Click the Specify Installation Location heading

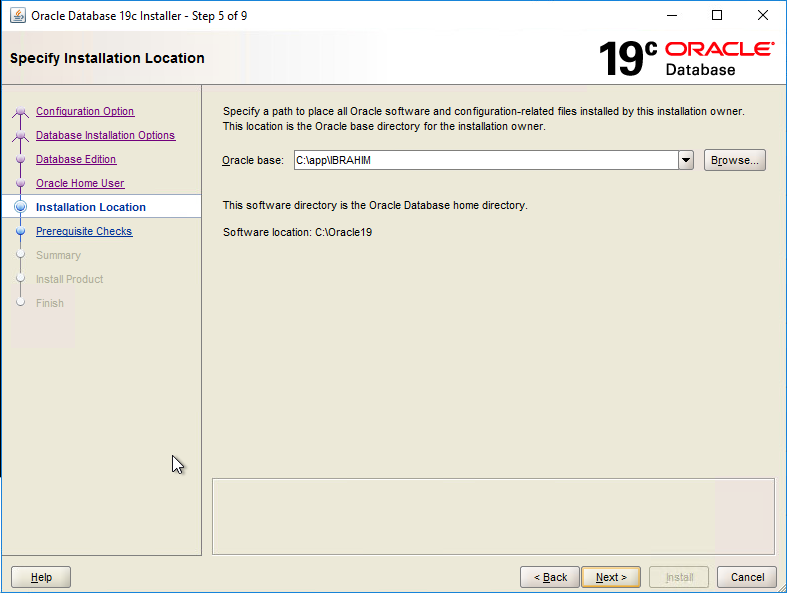pyautogui.click(x=107, y=58)
